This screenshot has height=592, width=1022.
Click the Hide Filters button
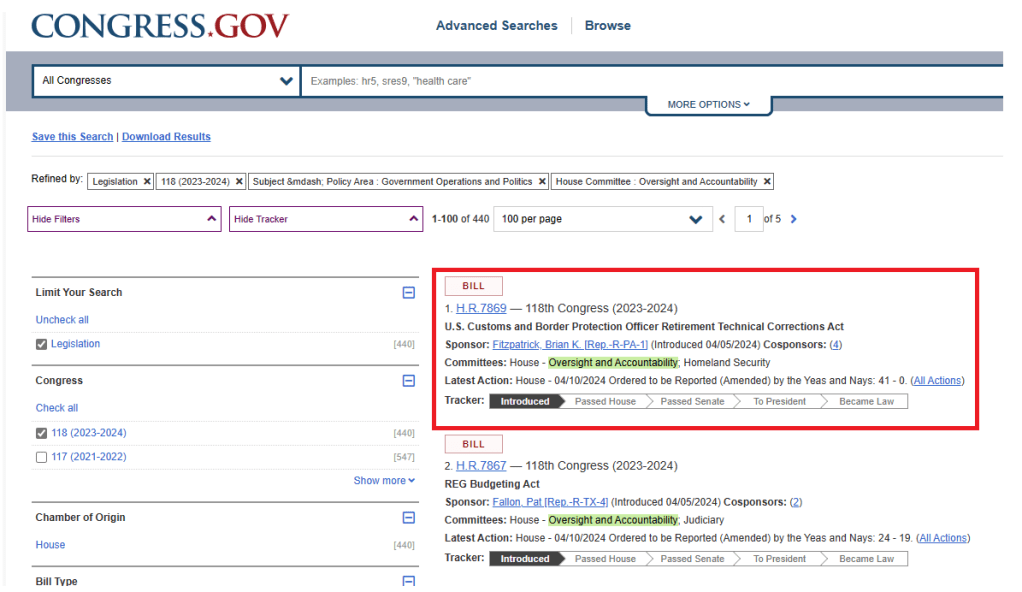[x=124, y=219]
